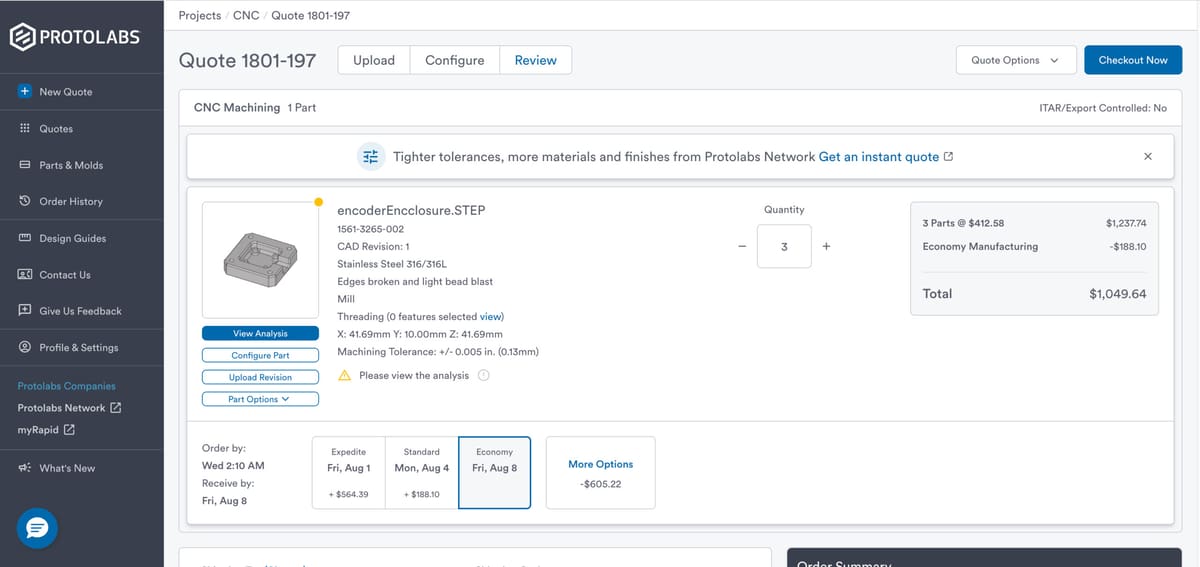The image size is (1200, 567).
Task: Switch to the Review tab
Action: click(x=536, y=60)
